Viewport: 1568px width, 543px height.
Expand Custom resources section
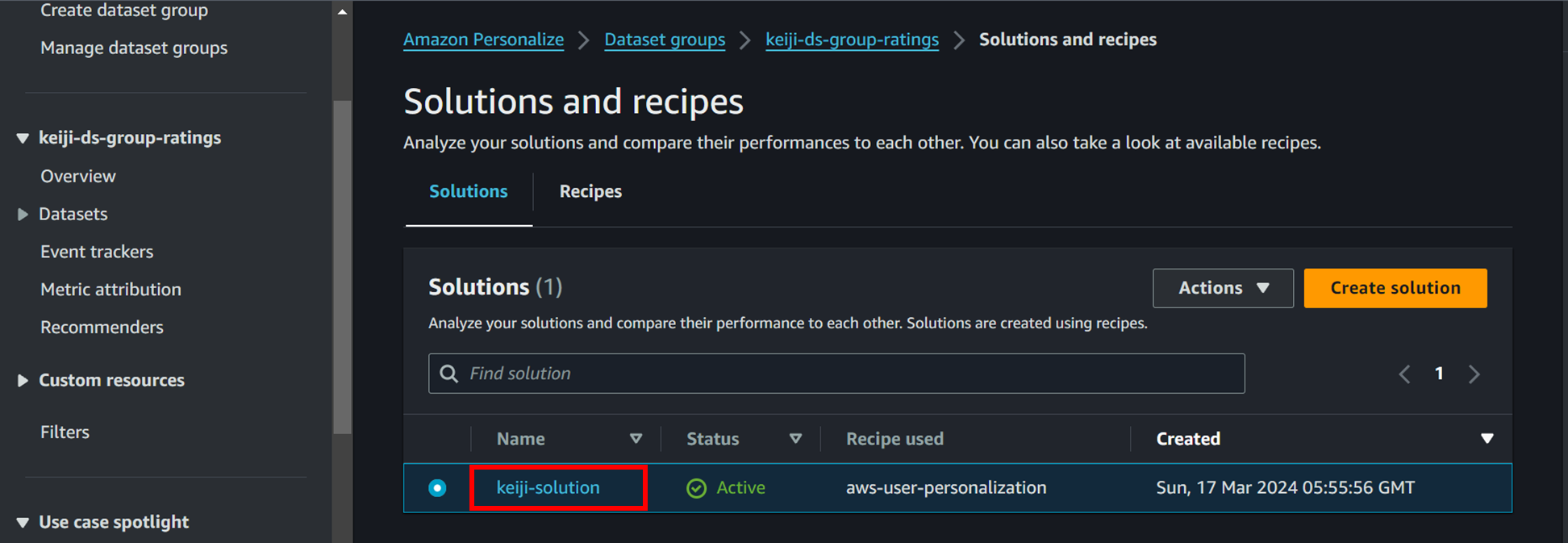tap(23, 380)
